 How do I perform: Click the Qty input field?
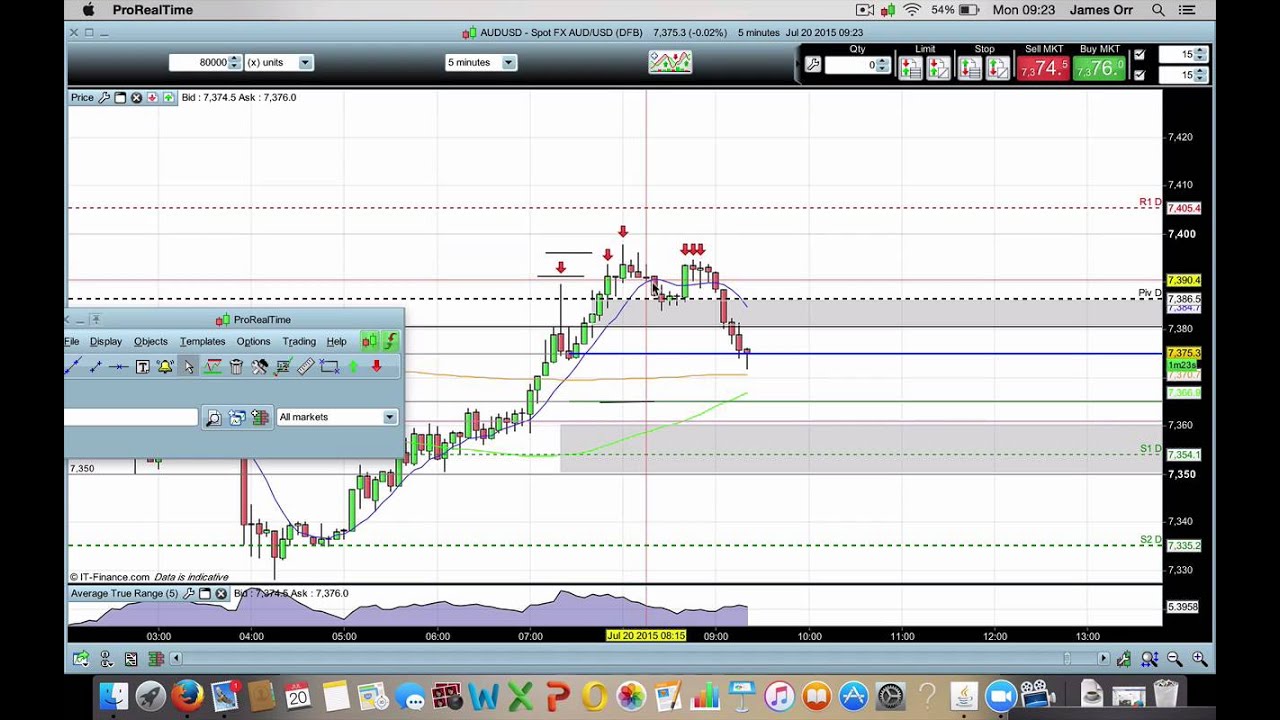pyautogui.click(x=850, y=65)
